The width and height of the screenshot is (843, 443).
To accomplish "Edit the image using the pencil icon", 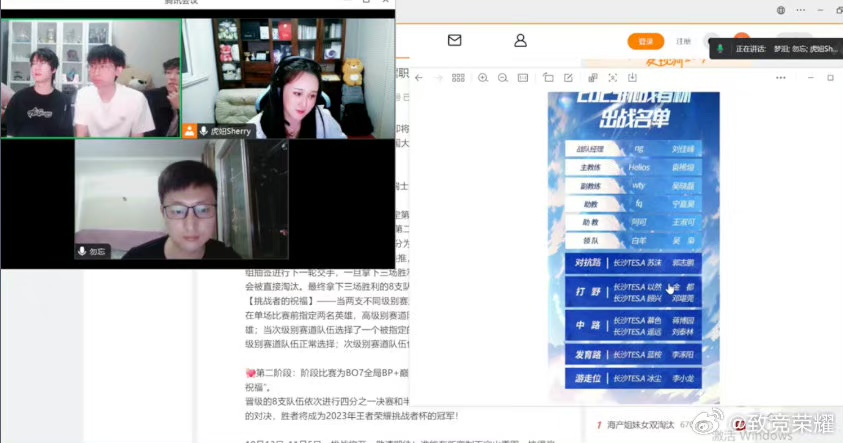I will tap(568, 78).
